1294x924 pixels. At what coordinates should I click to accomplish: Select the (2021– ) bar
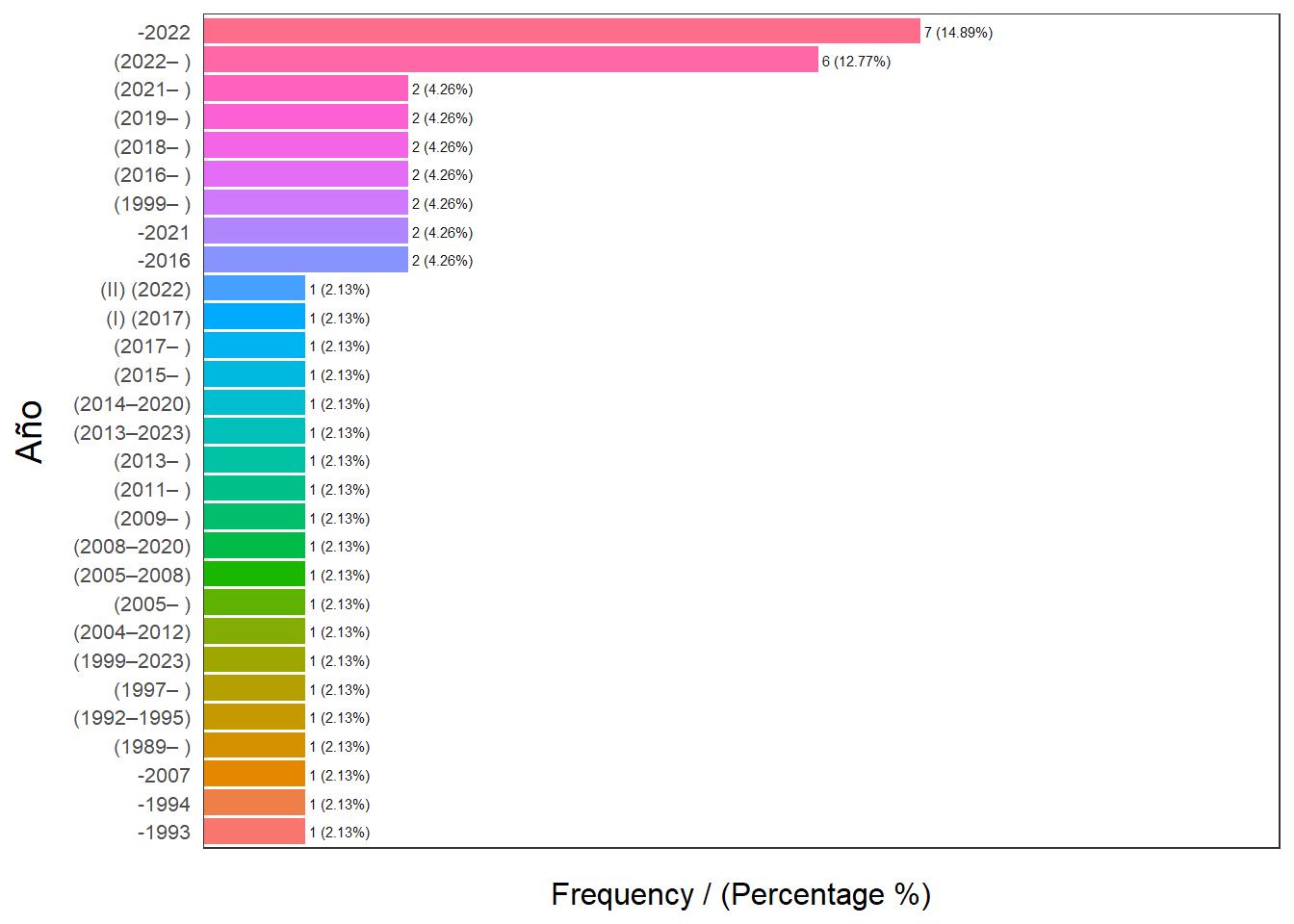click(x=305, y=90)
